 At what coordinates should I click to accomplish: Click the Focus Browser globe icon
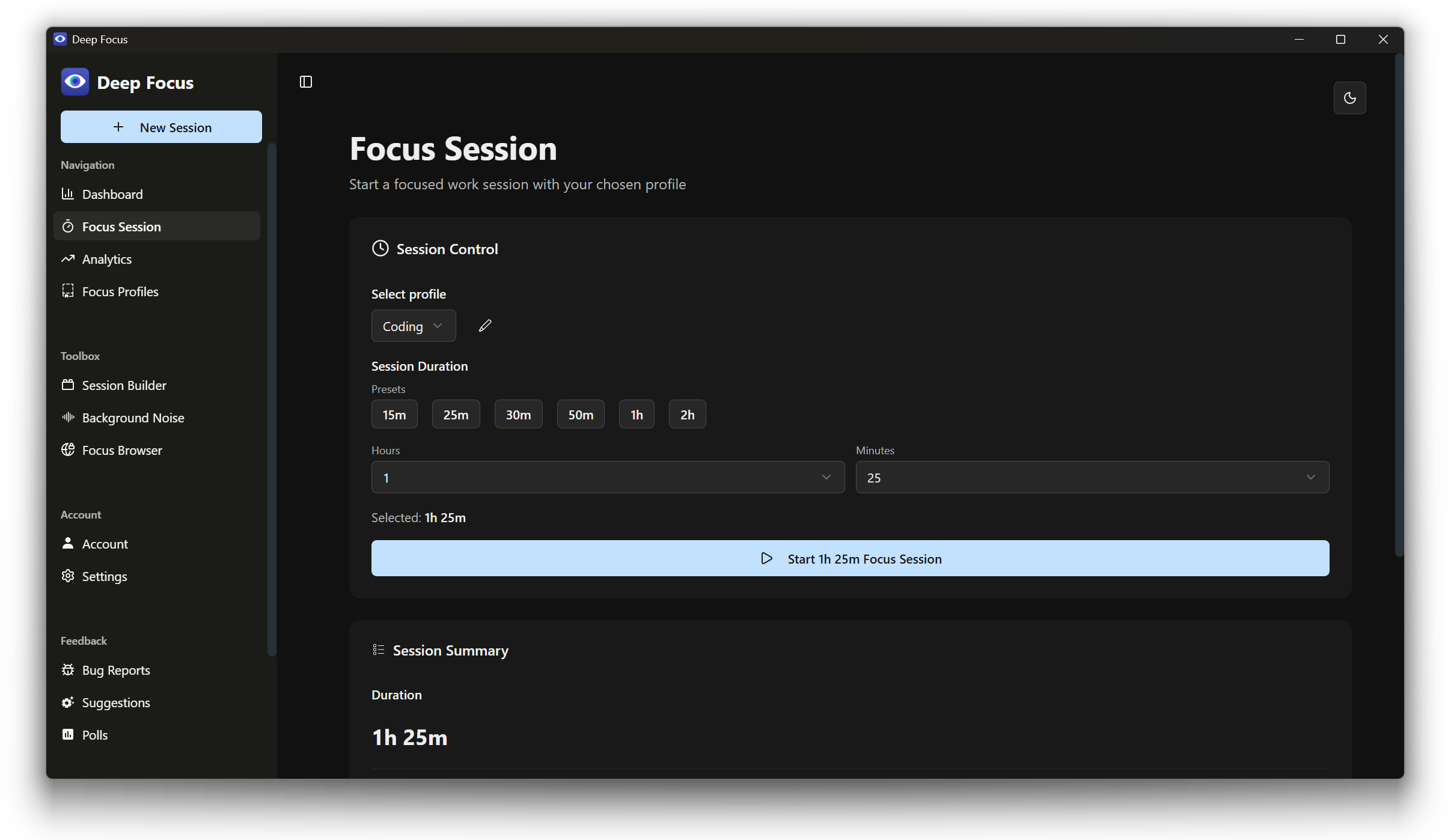pos(68,450)
